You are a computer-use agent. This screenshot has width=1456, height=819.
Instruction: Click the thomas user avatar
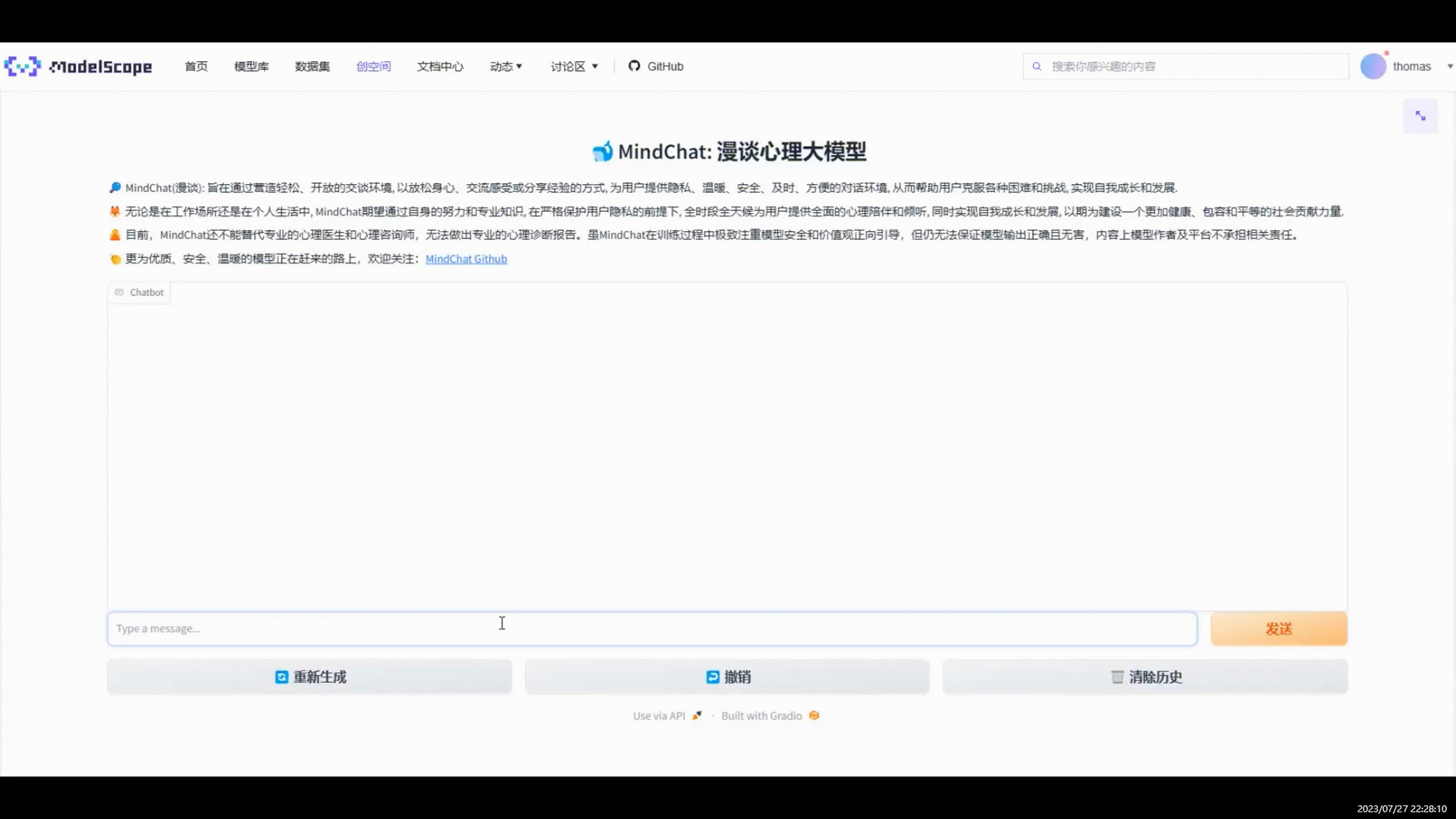click(x=1373, y=66)
